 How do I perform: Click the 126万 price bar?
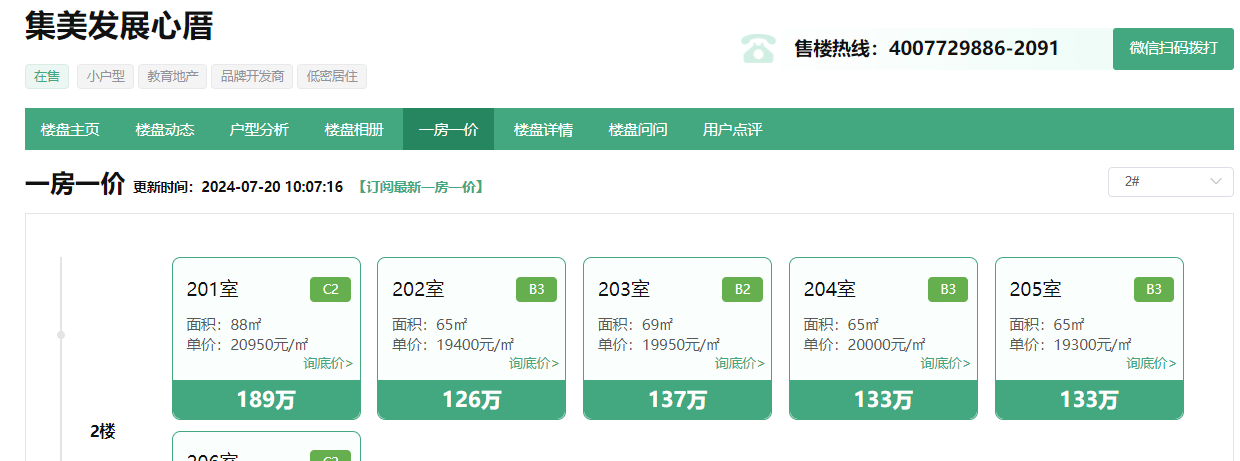click(471, 400)
